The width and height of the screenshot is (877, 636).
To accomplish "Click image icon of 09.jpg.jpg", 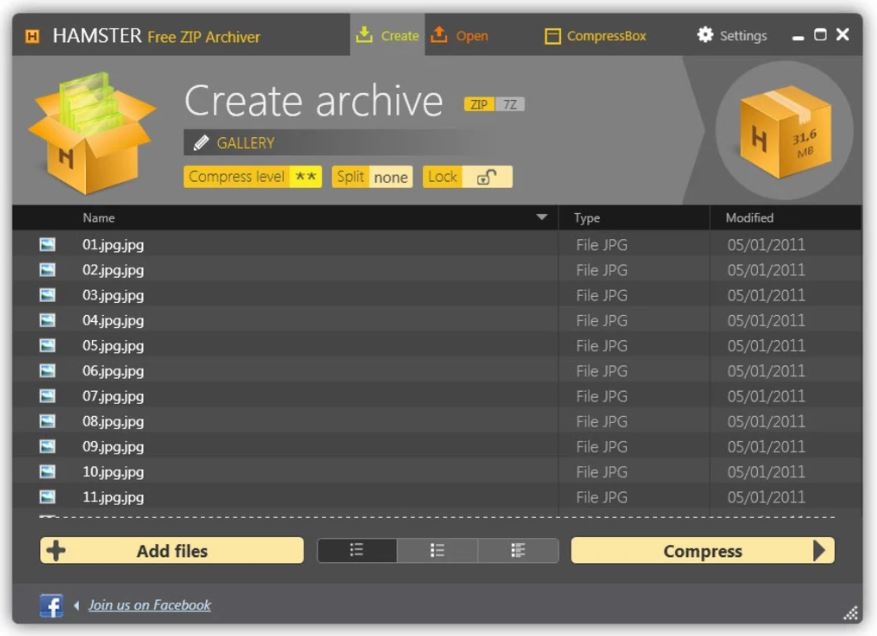I will pos(48,446).
